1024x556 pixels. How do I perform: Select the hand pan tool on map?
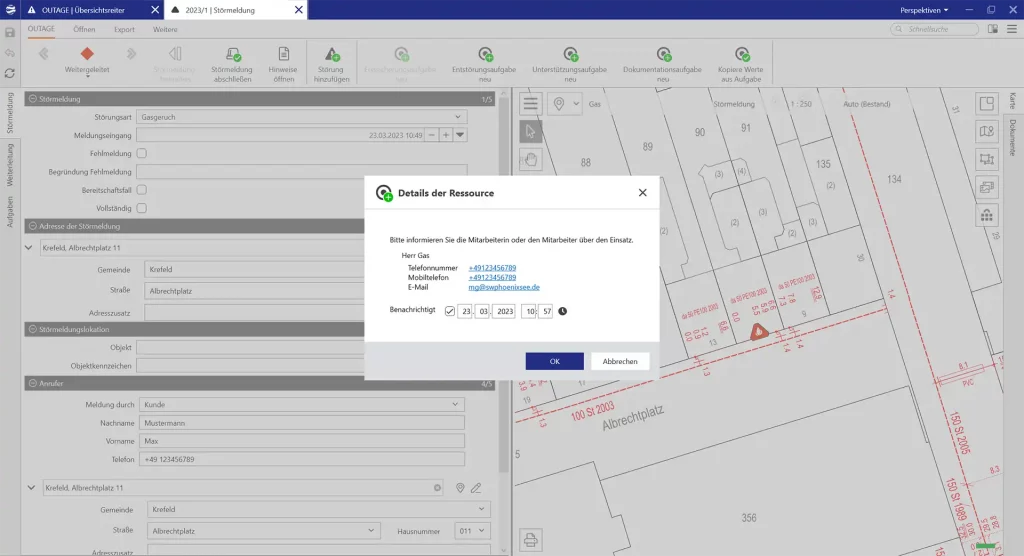coord(531,158)
